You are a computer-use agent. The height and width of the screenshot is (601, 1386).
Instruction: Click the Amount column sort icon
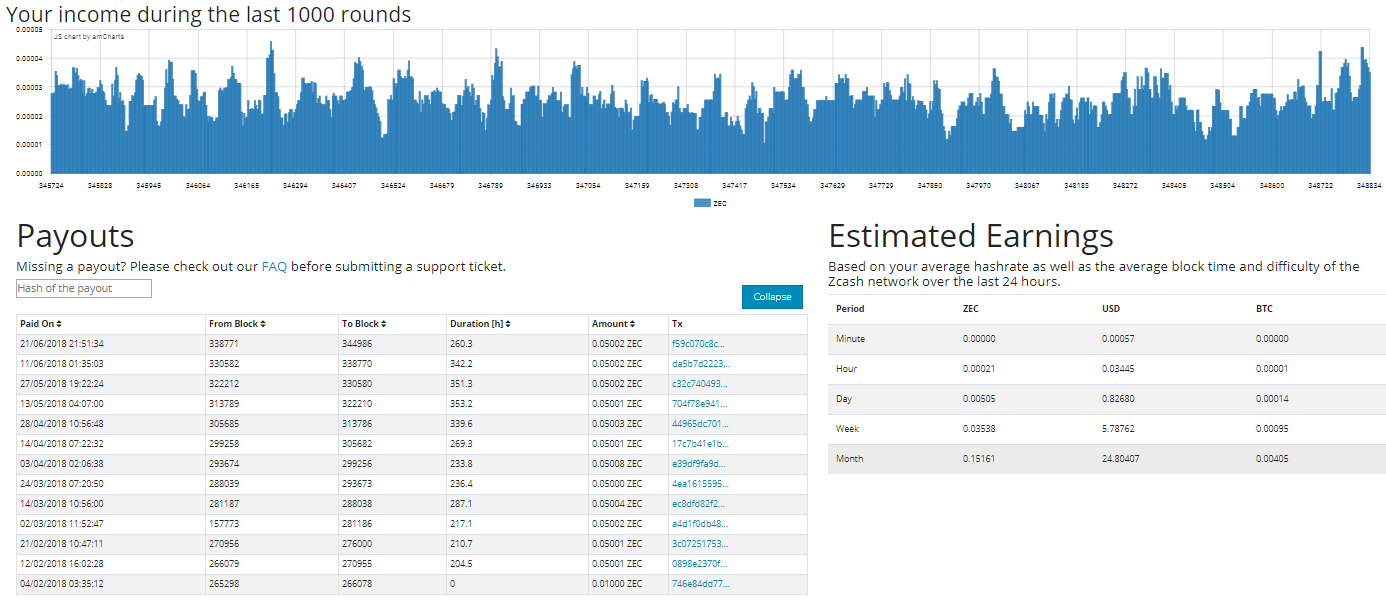pyautogui.click(x=632, y=324)
